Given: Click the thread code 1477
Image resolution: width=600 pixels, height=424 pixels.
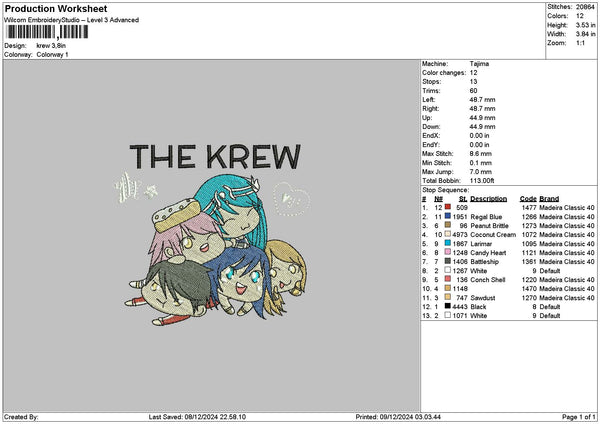Looking at the screenshot, I should tap(529, 208).
